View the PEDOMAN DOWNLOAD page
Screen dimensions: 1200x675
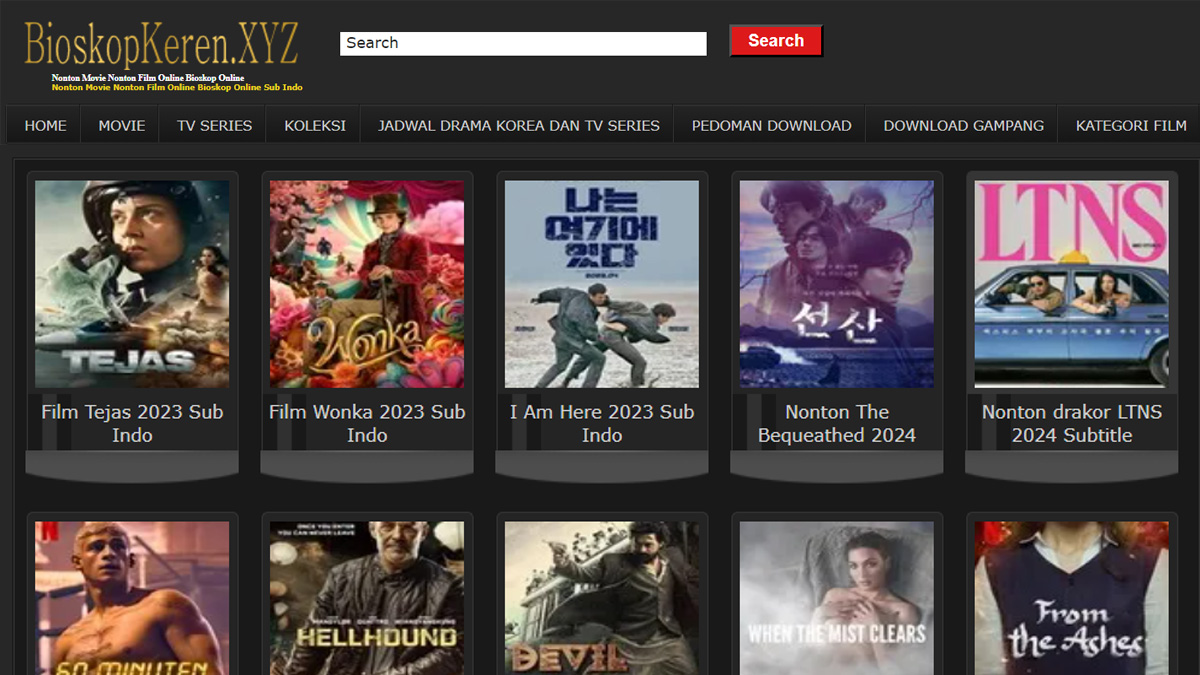tap(770, 124)
